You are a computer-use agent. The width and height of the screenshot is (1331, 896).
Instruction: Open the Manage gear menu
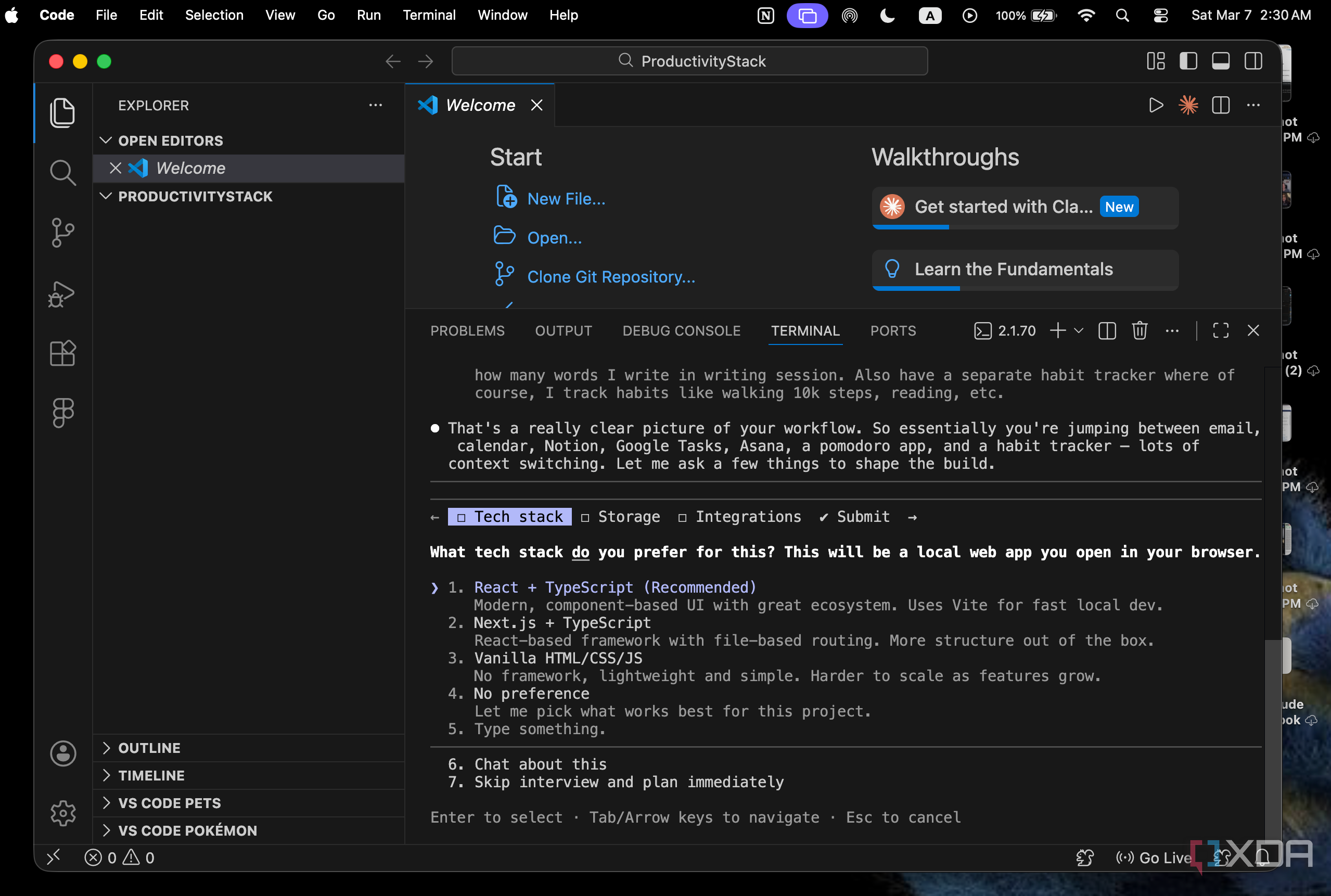tap(63, 813)
